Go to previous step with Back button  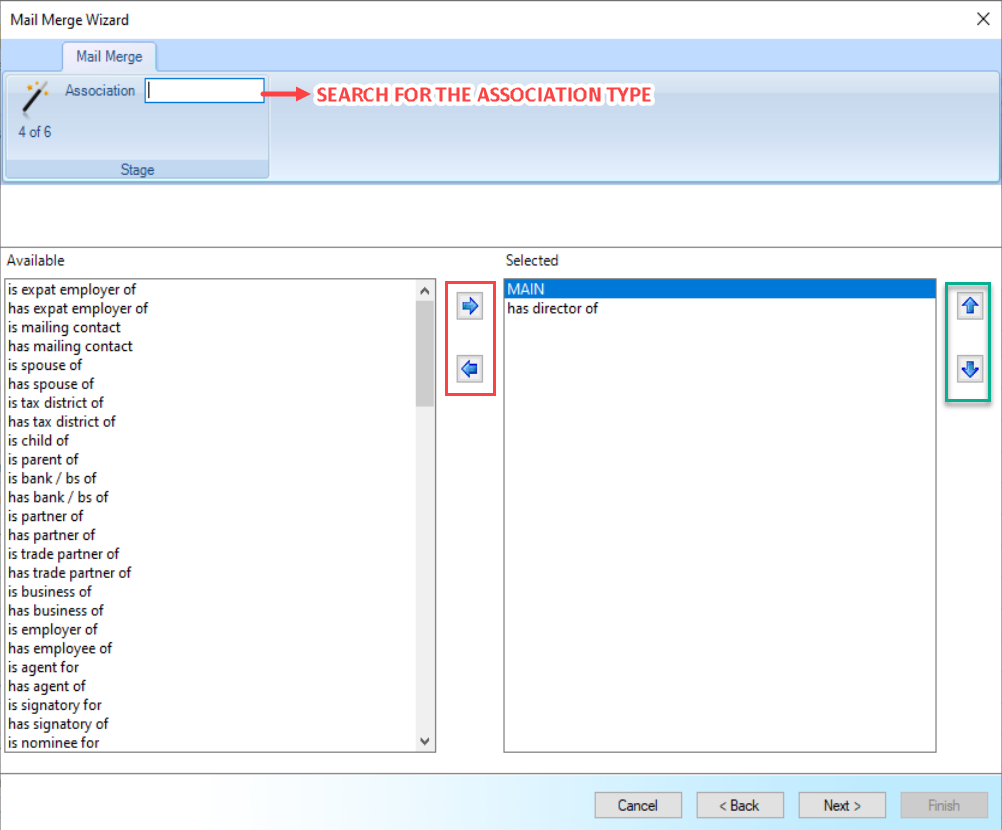[x=740, y=805]
